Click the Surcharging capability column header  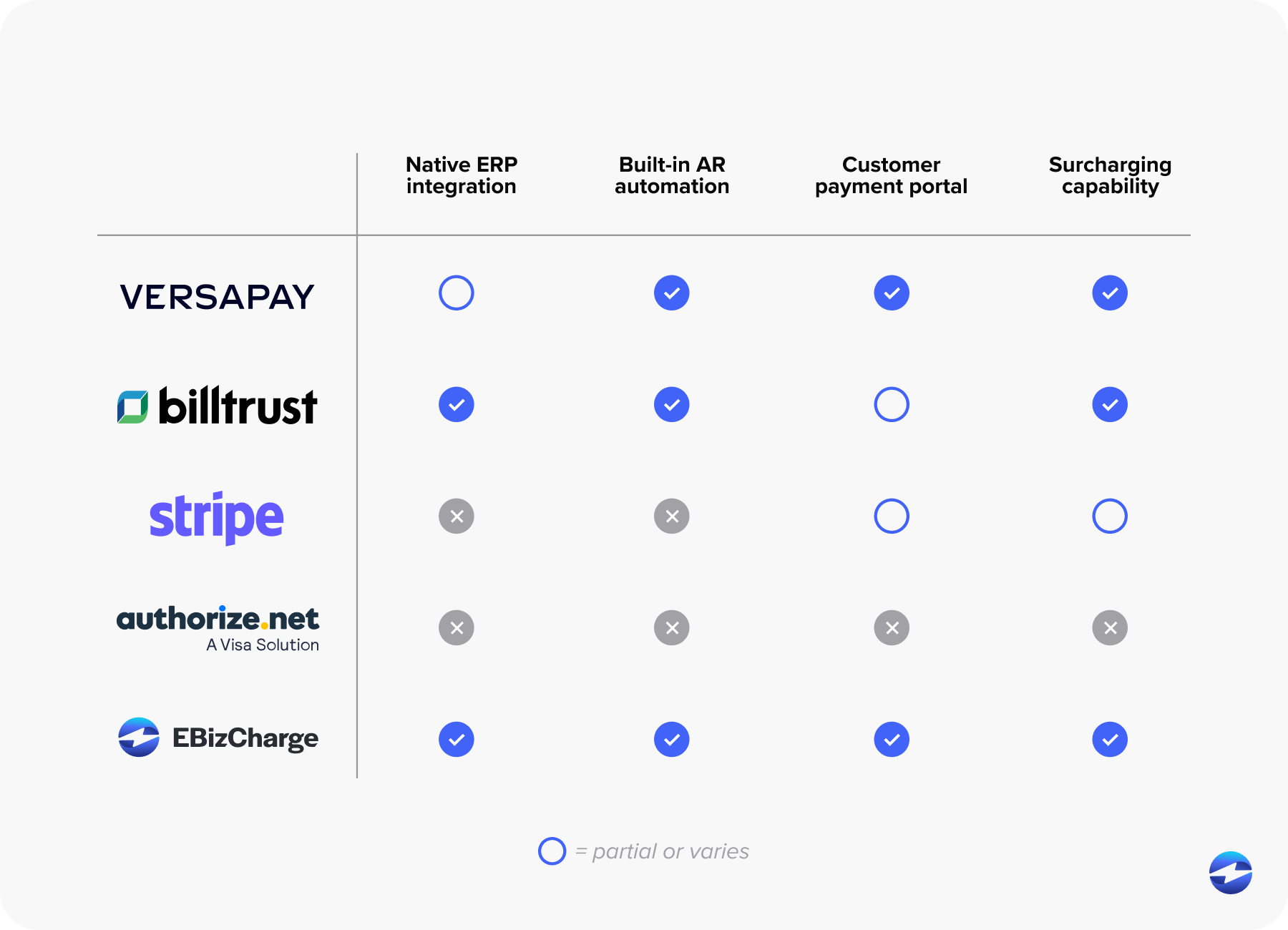pyautogui.click(x=1110, y=175)
